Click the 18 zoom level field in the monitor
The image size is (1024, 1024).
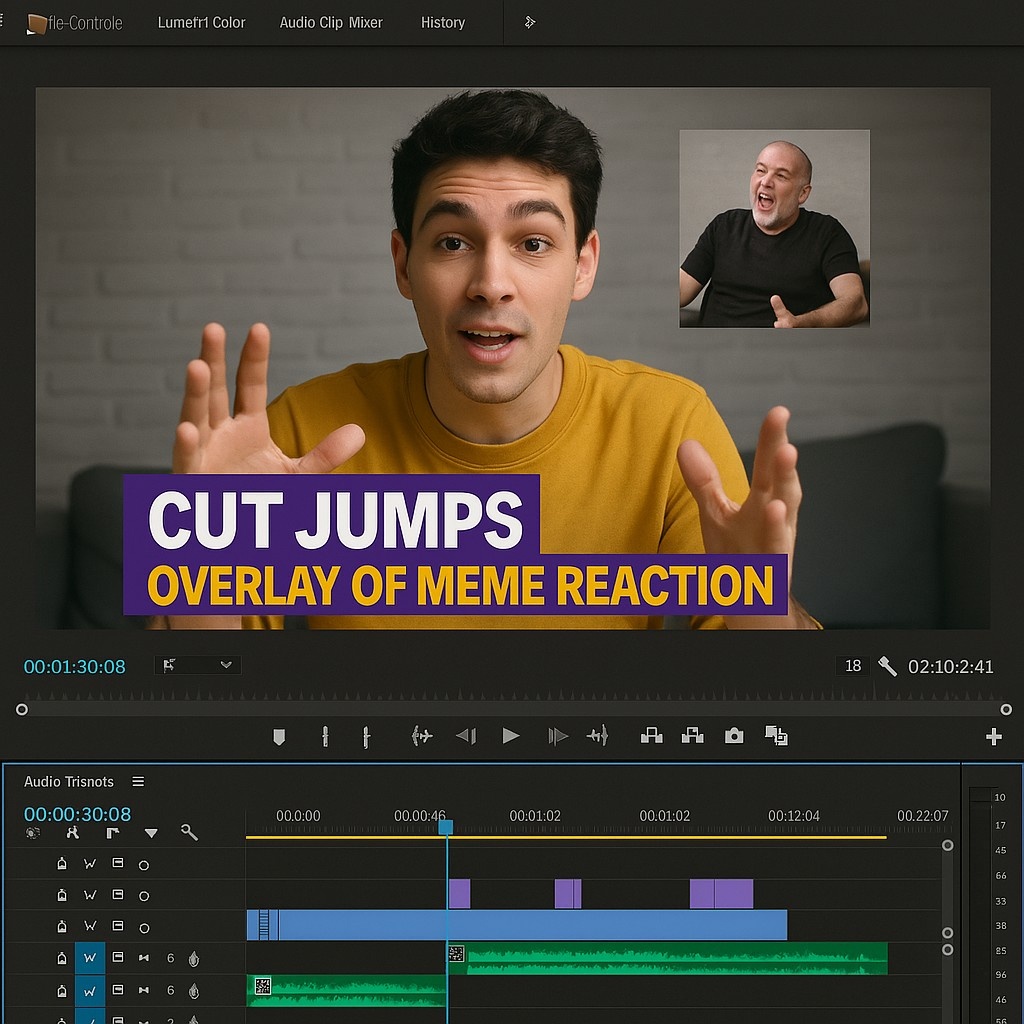853,666
